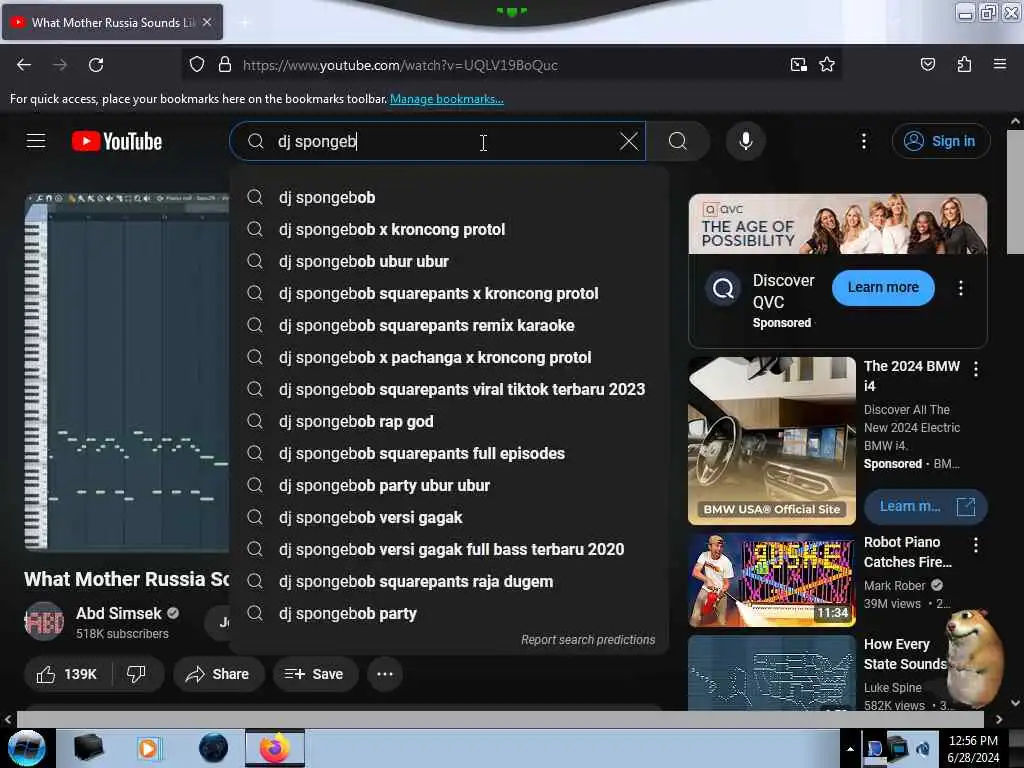Choose suggestion "dj spongebob"
Screen dimensions: 1024x768
coord(449,197)
